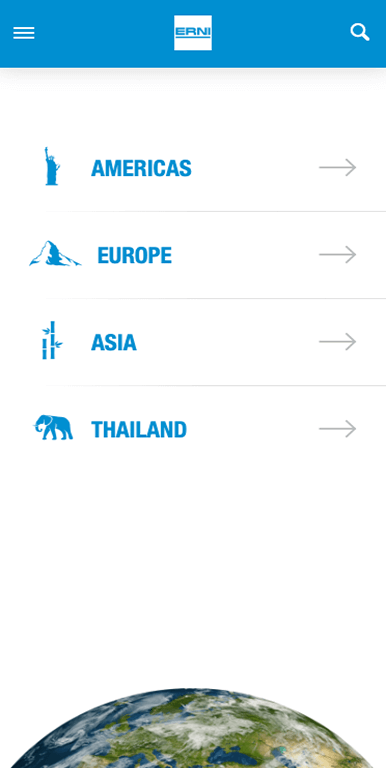Click the Statue of Liberty icon
386x768 pixels.
pos(51,166)
